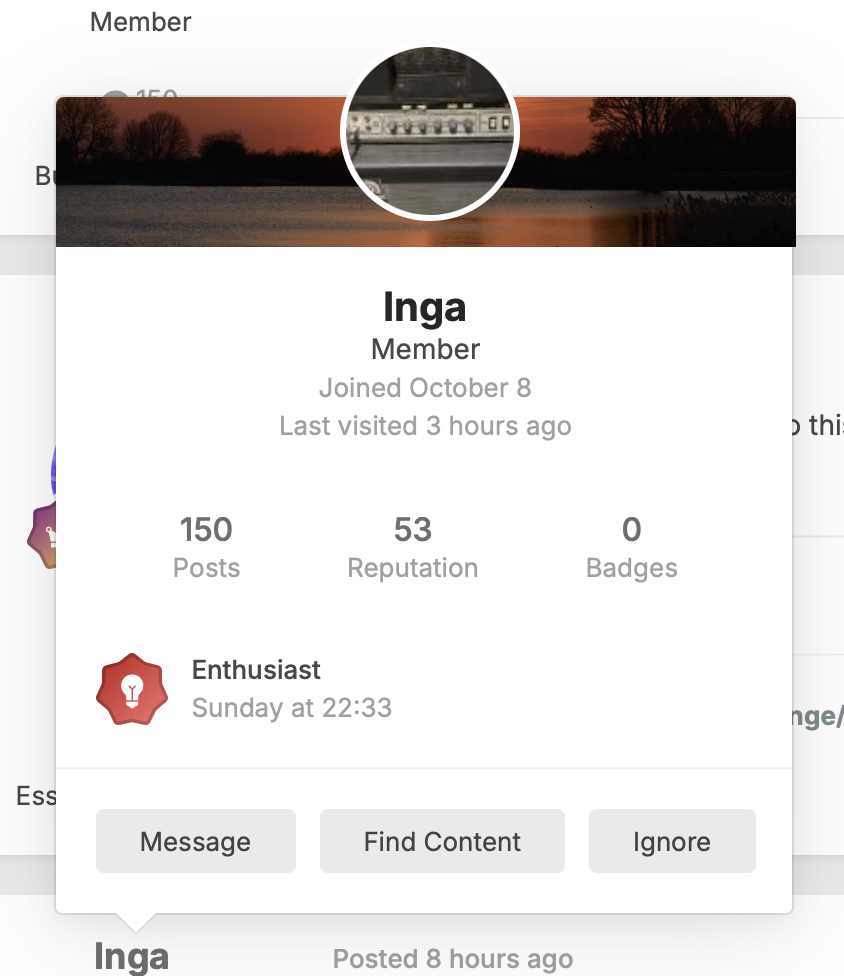Image resolution: width=844 pixels, height=976 pixels.
Task: Open Inga's circular avatar photo
Action: click(430, 131)
